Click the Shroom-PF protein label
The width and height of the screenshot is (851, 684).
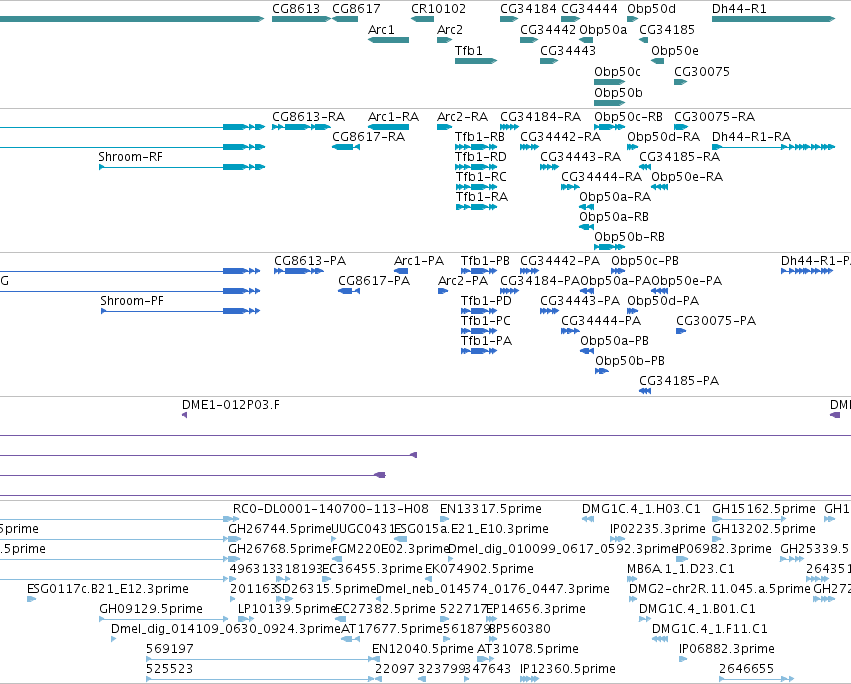(x=131, y=301)
